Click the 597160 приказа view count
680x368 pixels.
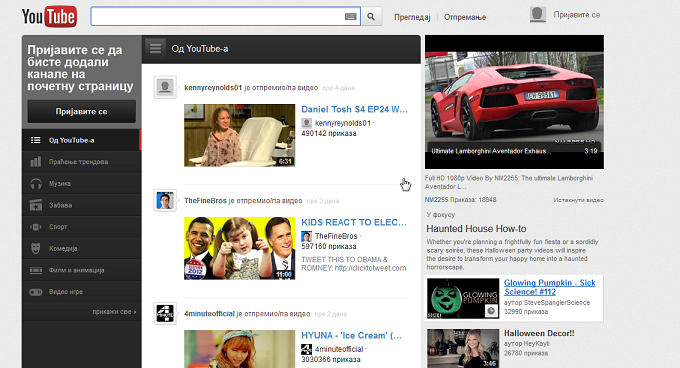pyautogui.click(x=329, y=247)
